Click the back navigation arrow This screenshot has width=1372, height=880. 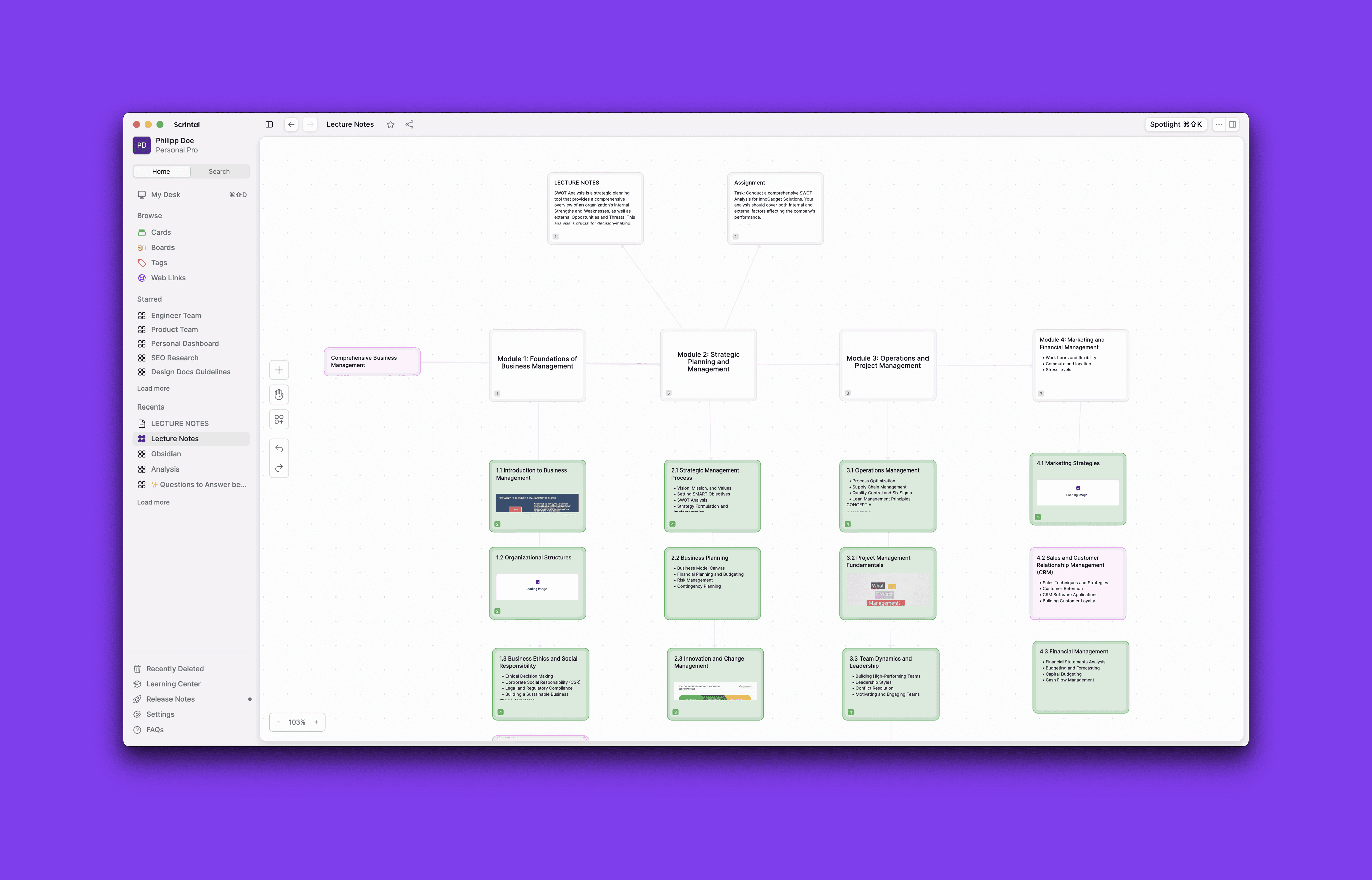coord(291,125)
